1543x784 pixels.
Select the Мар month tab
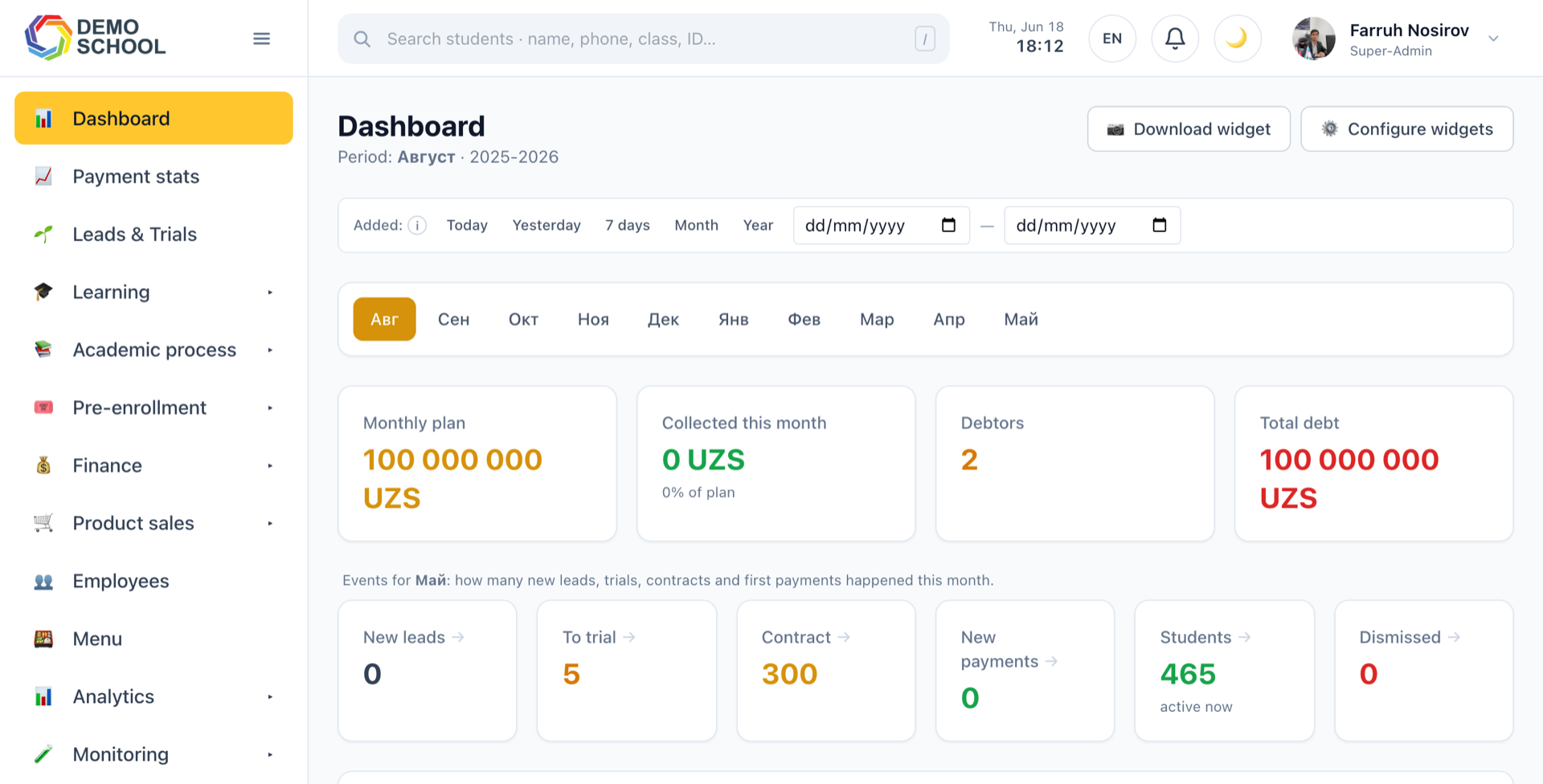click(877, 319)
